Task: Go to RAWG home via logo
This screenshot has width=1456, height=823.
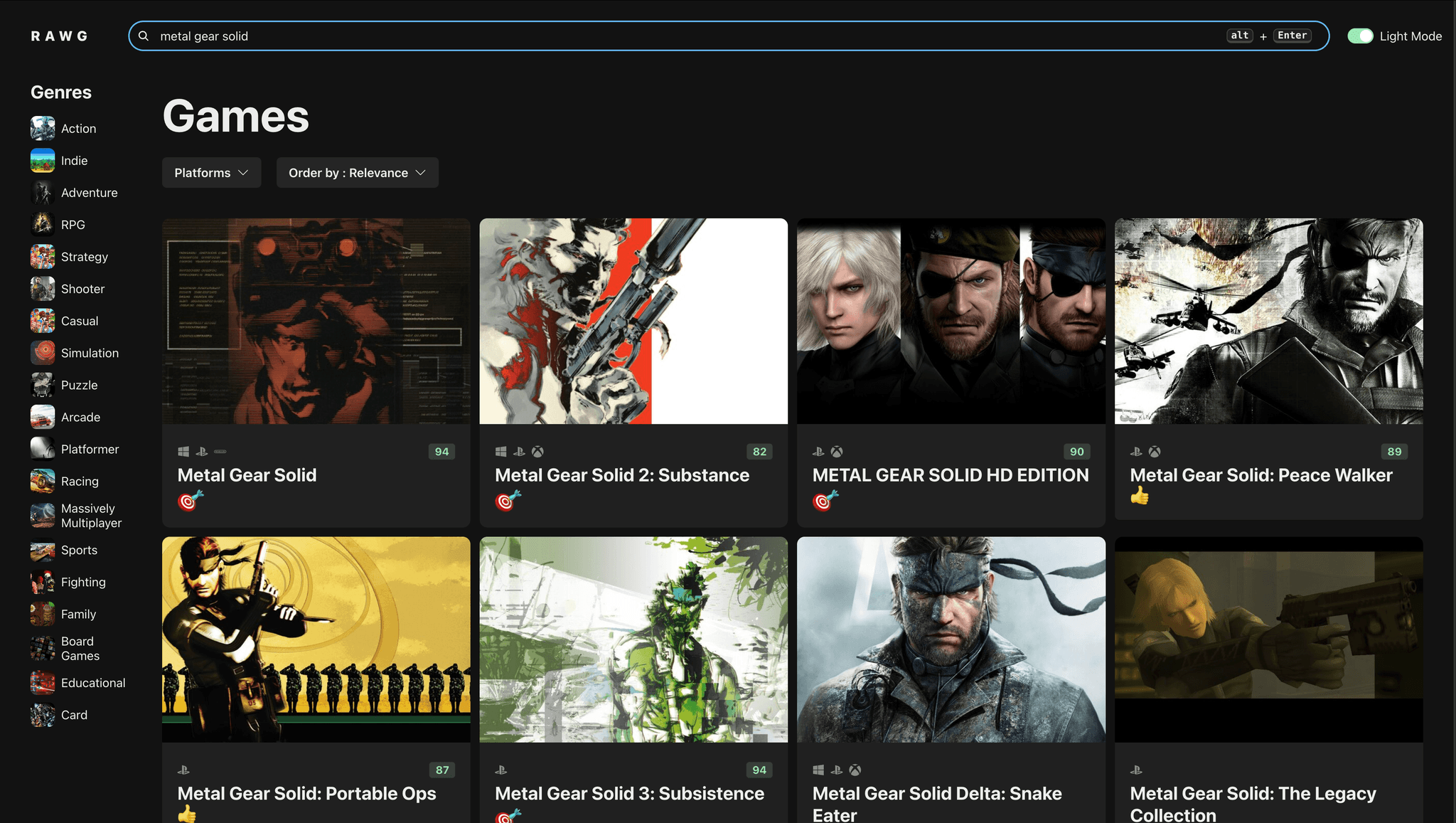Action: (60, 36)
